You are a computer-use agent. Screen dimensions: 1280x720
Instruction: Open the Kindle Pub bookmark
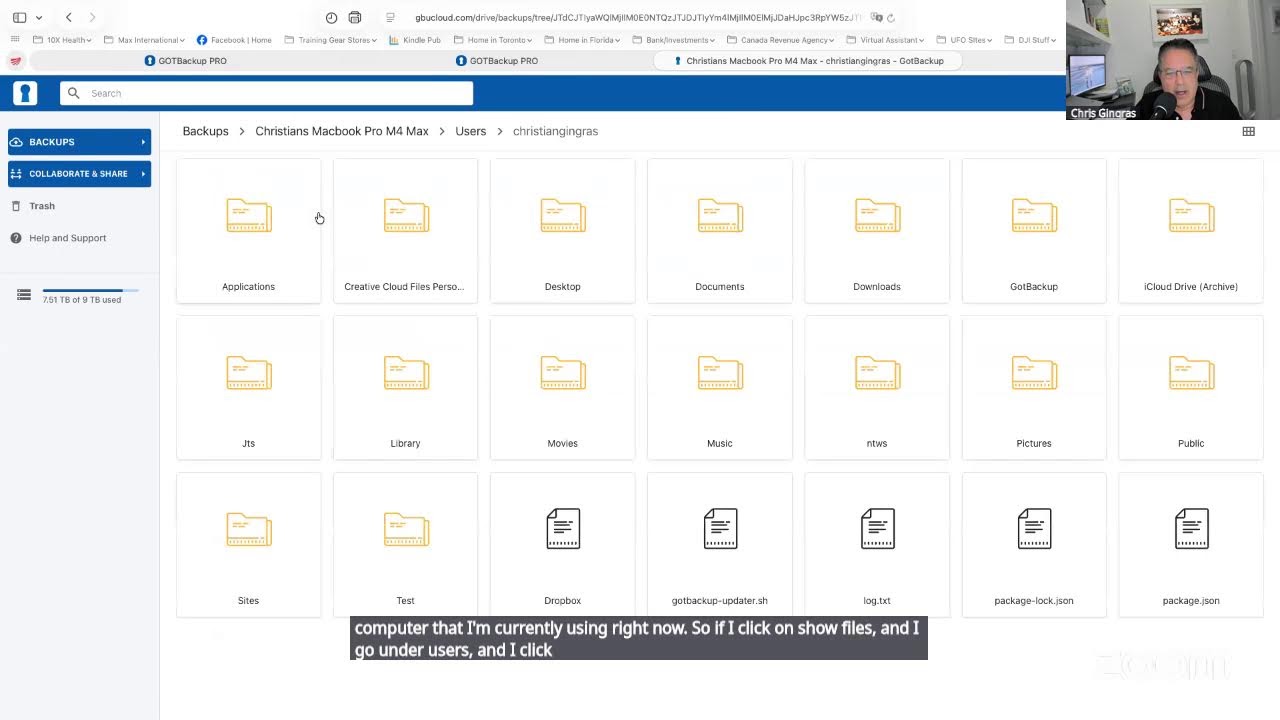click(415, 40)
